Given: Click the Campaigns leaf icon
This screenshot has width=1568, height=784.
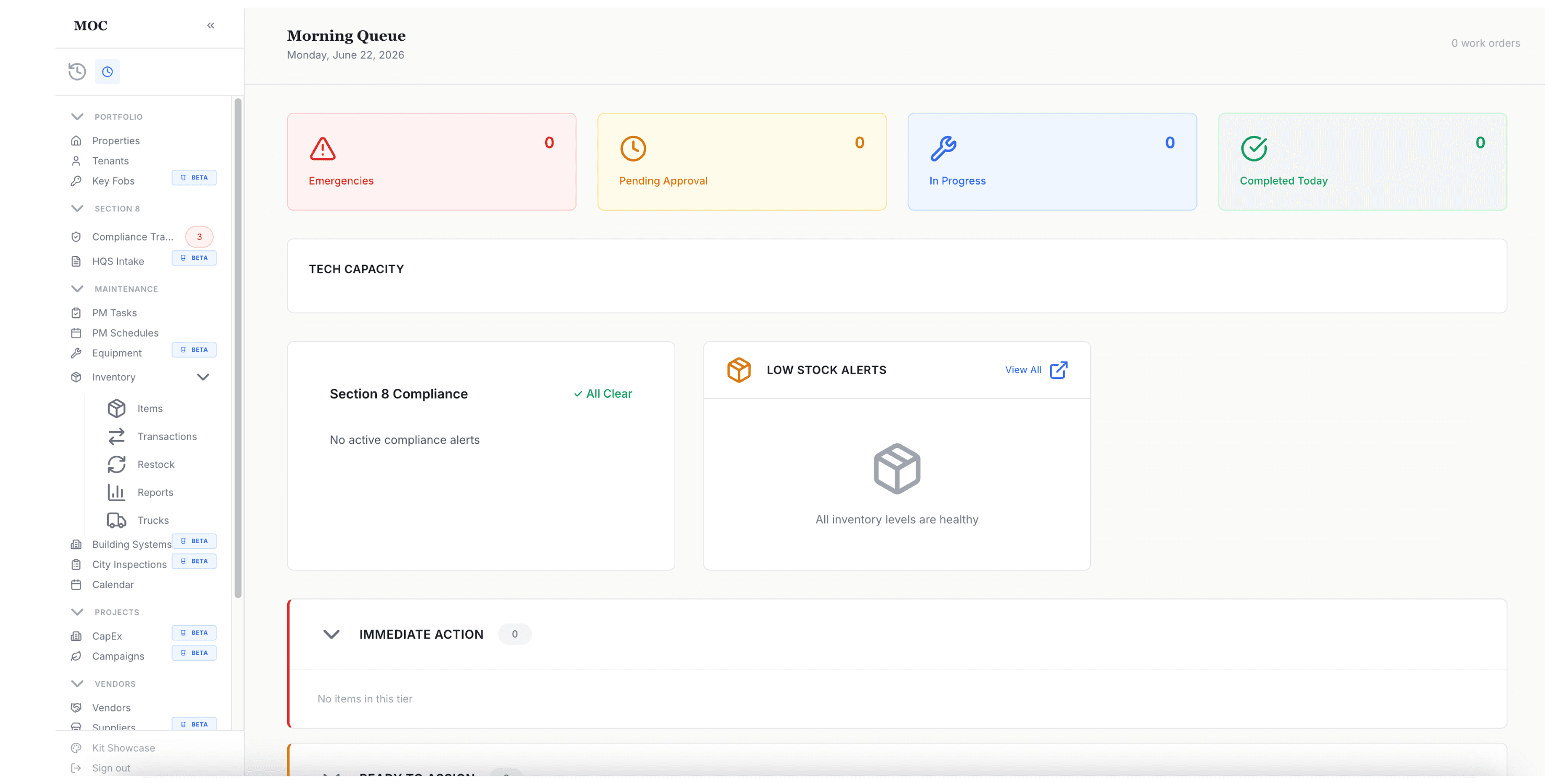Looking at the screenshot, I should 76,656.
